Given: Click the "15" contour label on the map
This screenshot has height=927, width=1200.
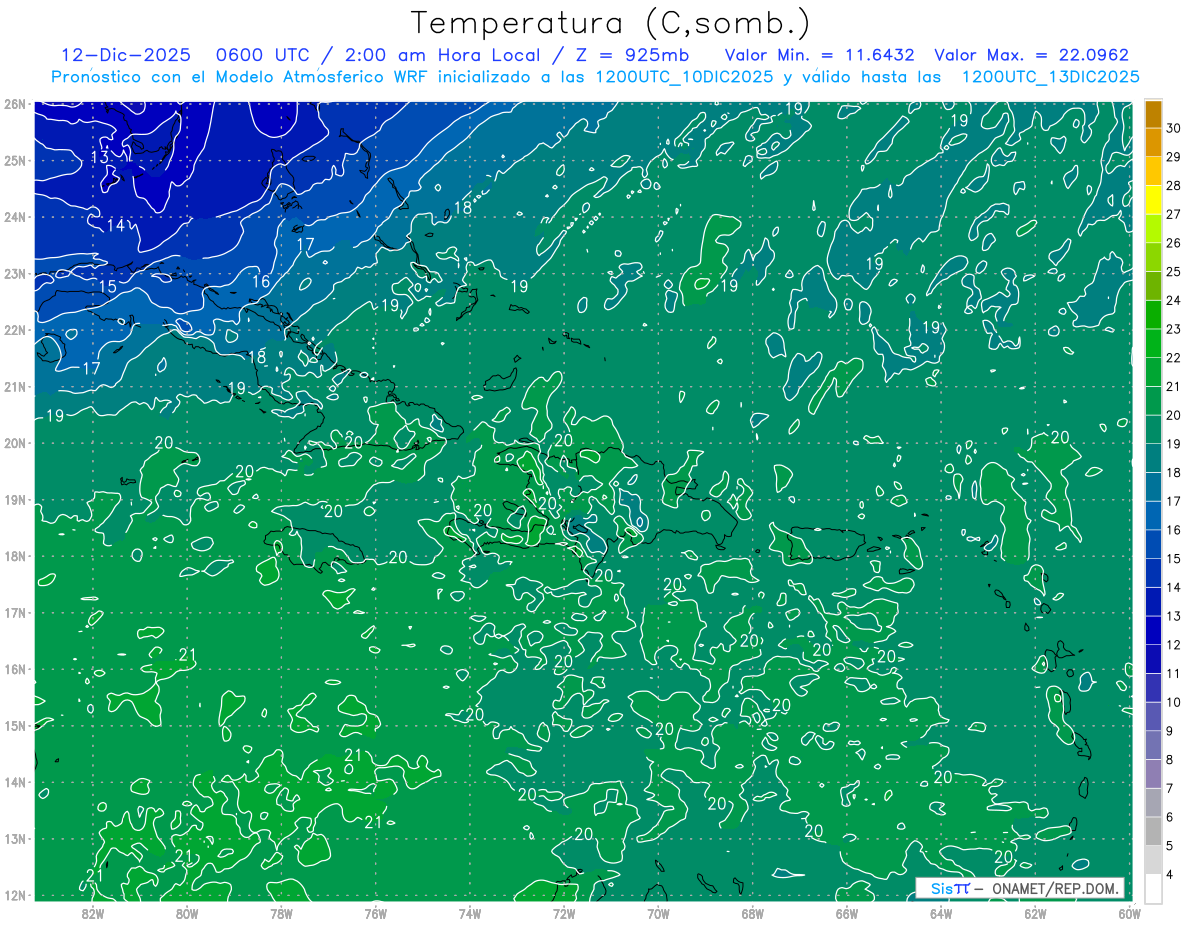Looking at the screenshot, I should [107, 288].
